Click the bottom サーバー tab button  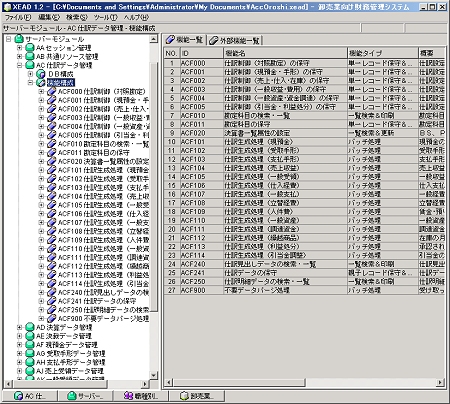[86, 396]
